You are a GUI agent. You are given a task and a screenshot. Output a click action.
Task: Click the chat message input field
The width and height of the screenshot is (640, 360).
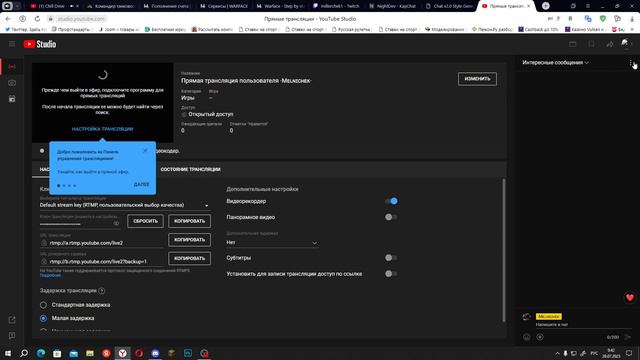(x=584, y=325)
